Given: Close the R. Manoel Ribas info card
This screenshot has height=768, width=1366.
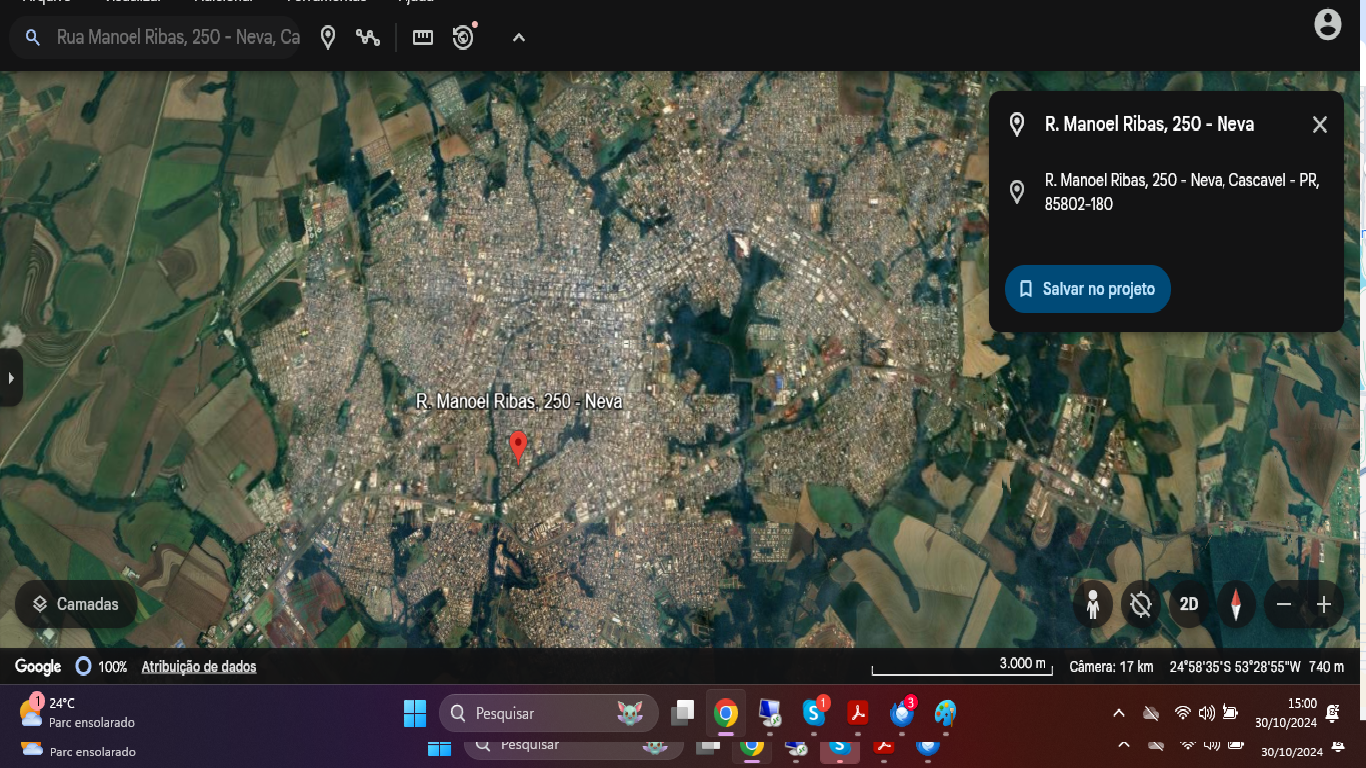Looking at the screenshot, I should point(1320,125).
